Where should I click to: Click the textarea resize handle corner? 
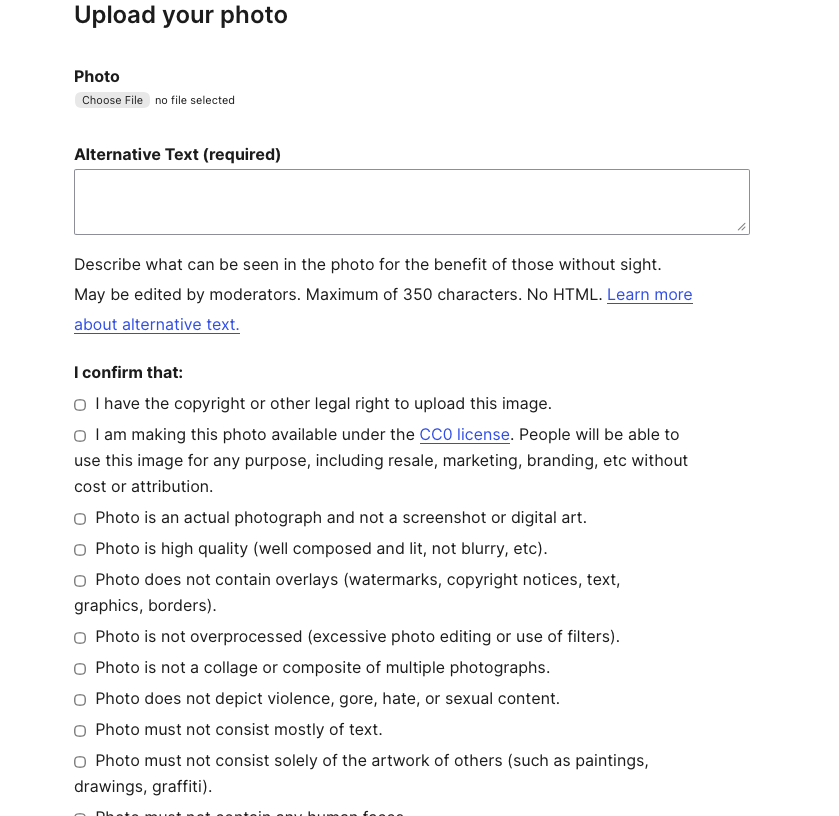pyautogui.click(x=741, y=227)
